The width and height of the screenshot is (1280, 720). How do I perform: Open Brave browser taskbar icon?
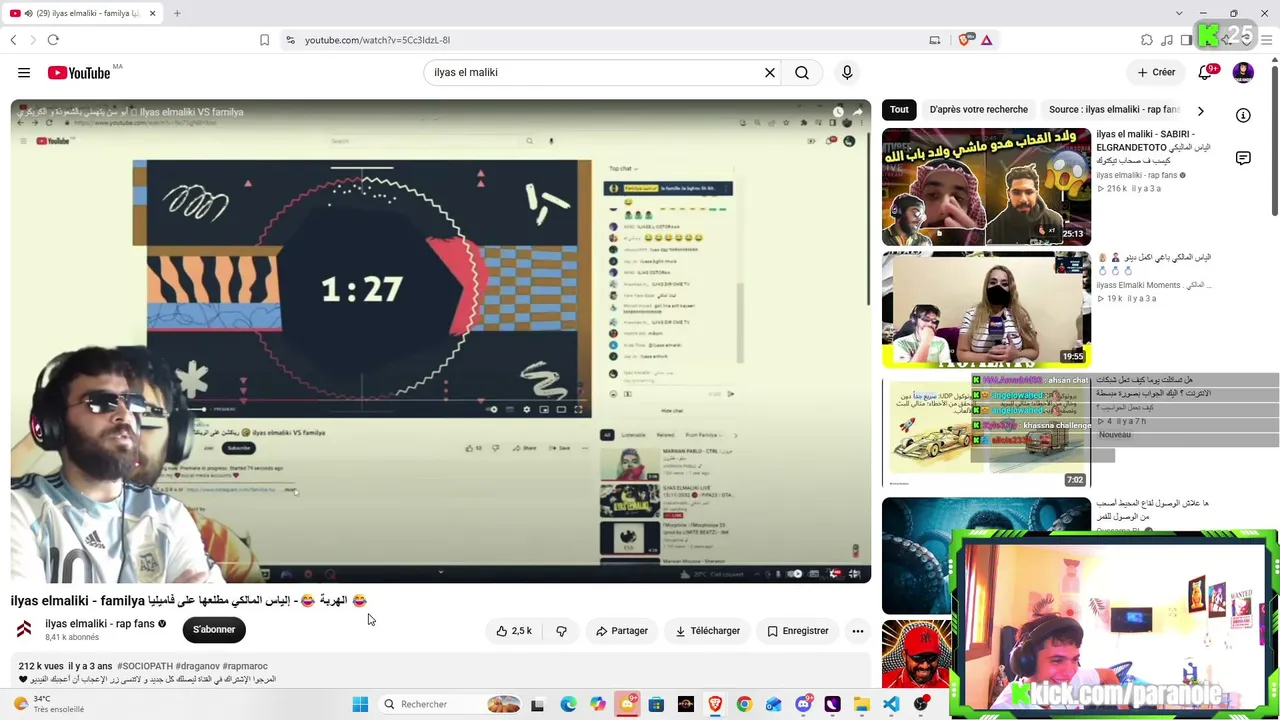pos(715,704)
